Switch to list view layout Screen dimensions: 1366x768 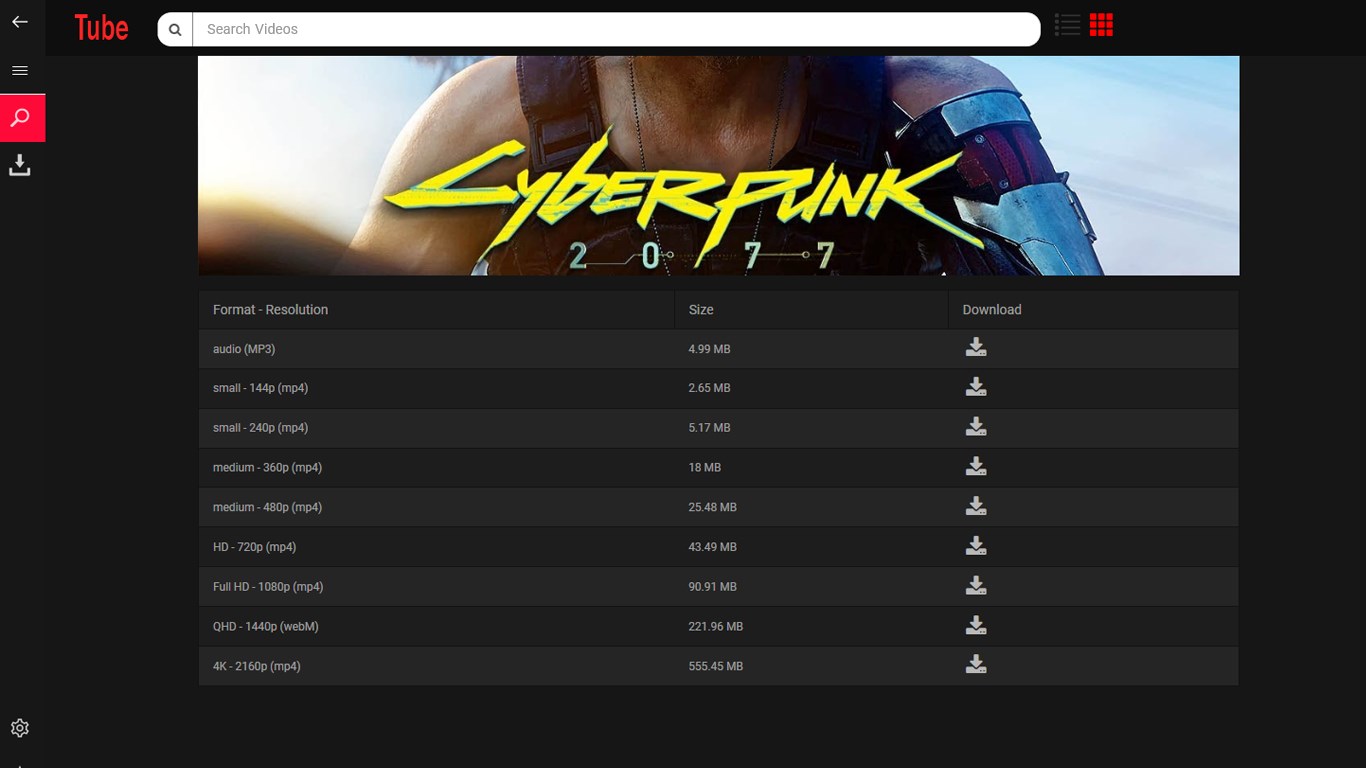[x=1068, y=25]
